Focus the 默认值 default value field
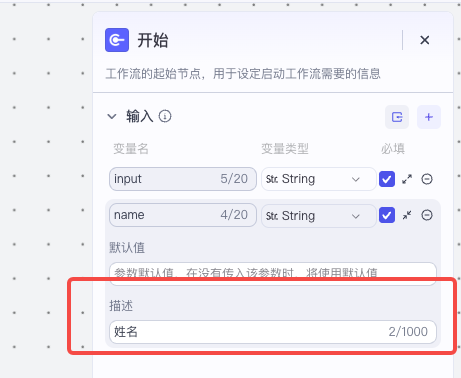Screen dimensions: 461x378 (273, 273)
